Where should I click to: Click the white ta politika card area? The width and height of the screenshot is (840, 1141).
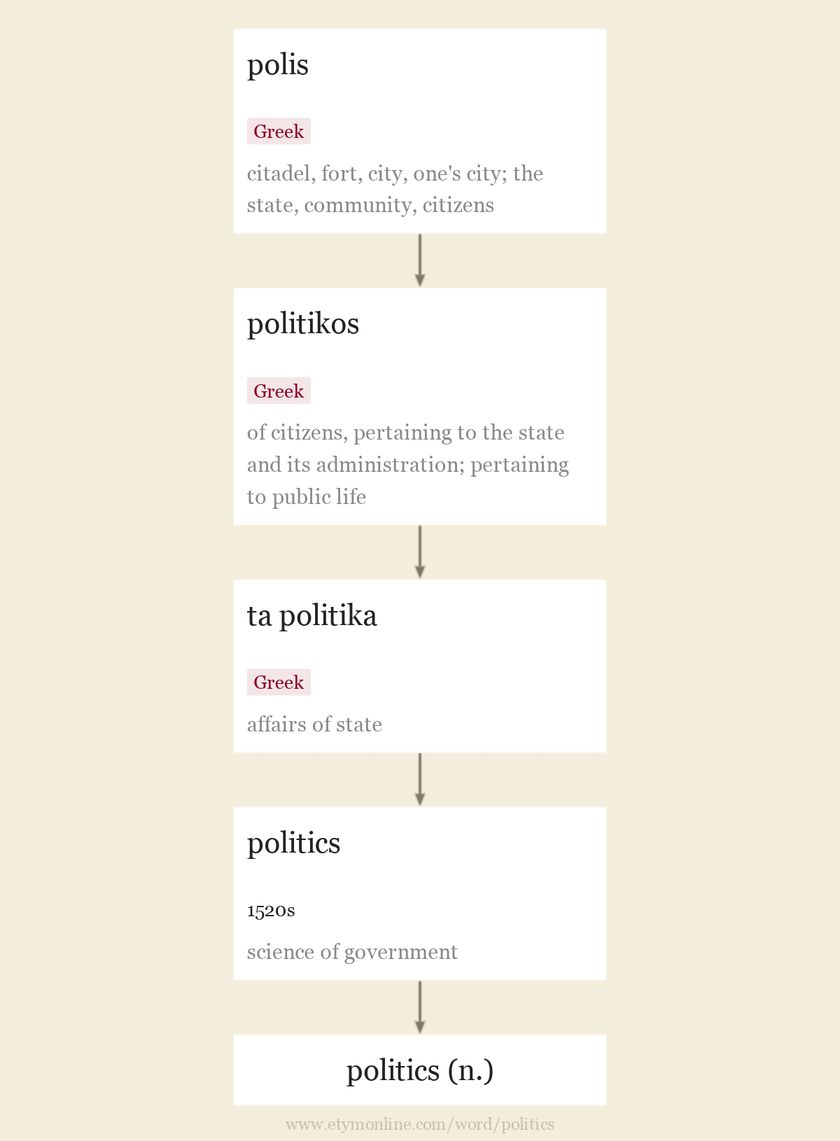tap(419, 666)
